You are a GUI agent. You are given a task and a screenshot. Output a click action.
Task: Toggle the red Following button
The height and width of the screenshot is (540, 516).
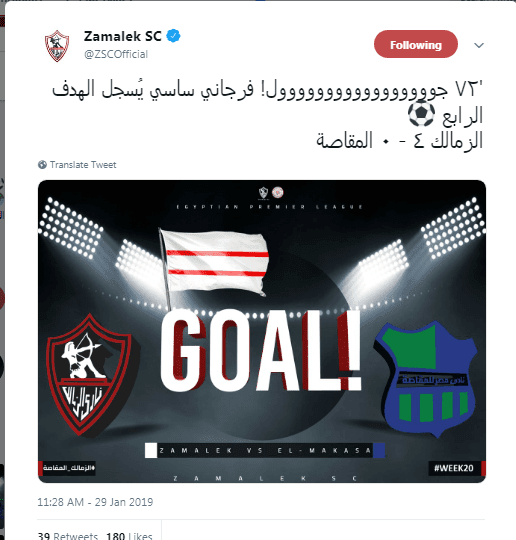tap(416, 44)
